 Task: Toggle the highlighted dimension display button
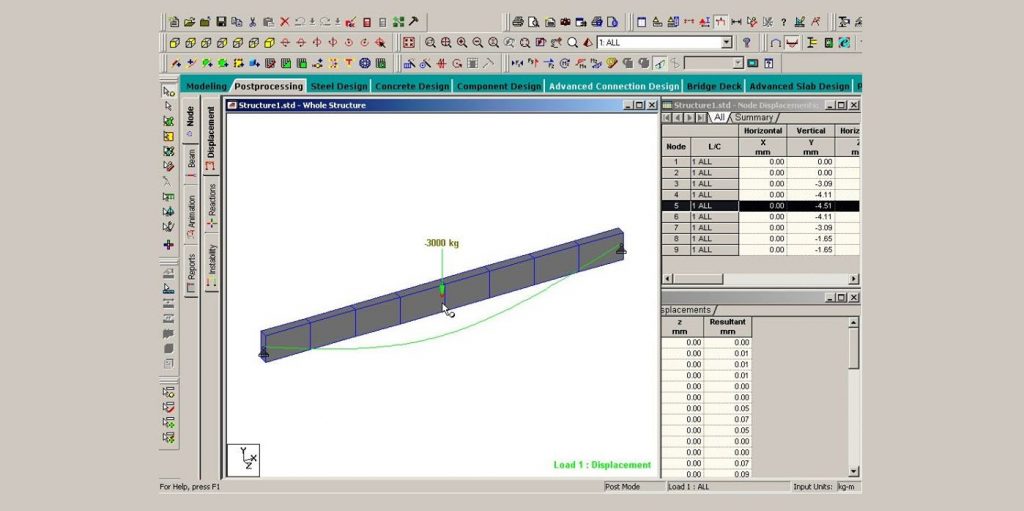pyautogui.click(x=720, y=21)
